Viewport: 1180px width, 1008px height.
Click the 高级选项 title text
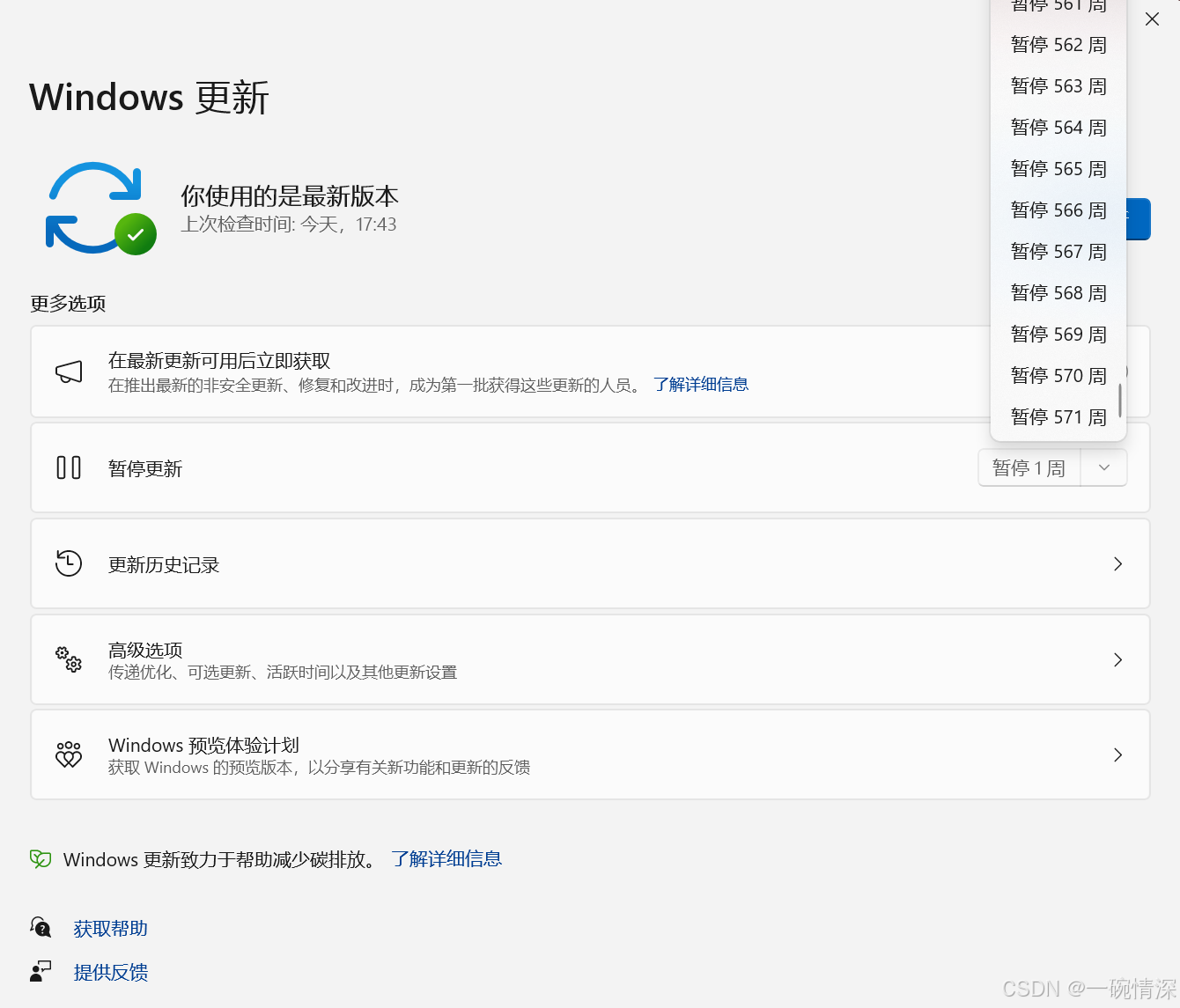[145, 650]
